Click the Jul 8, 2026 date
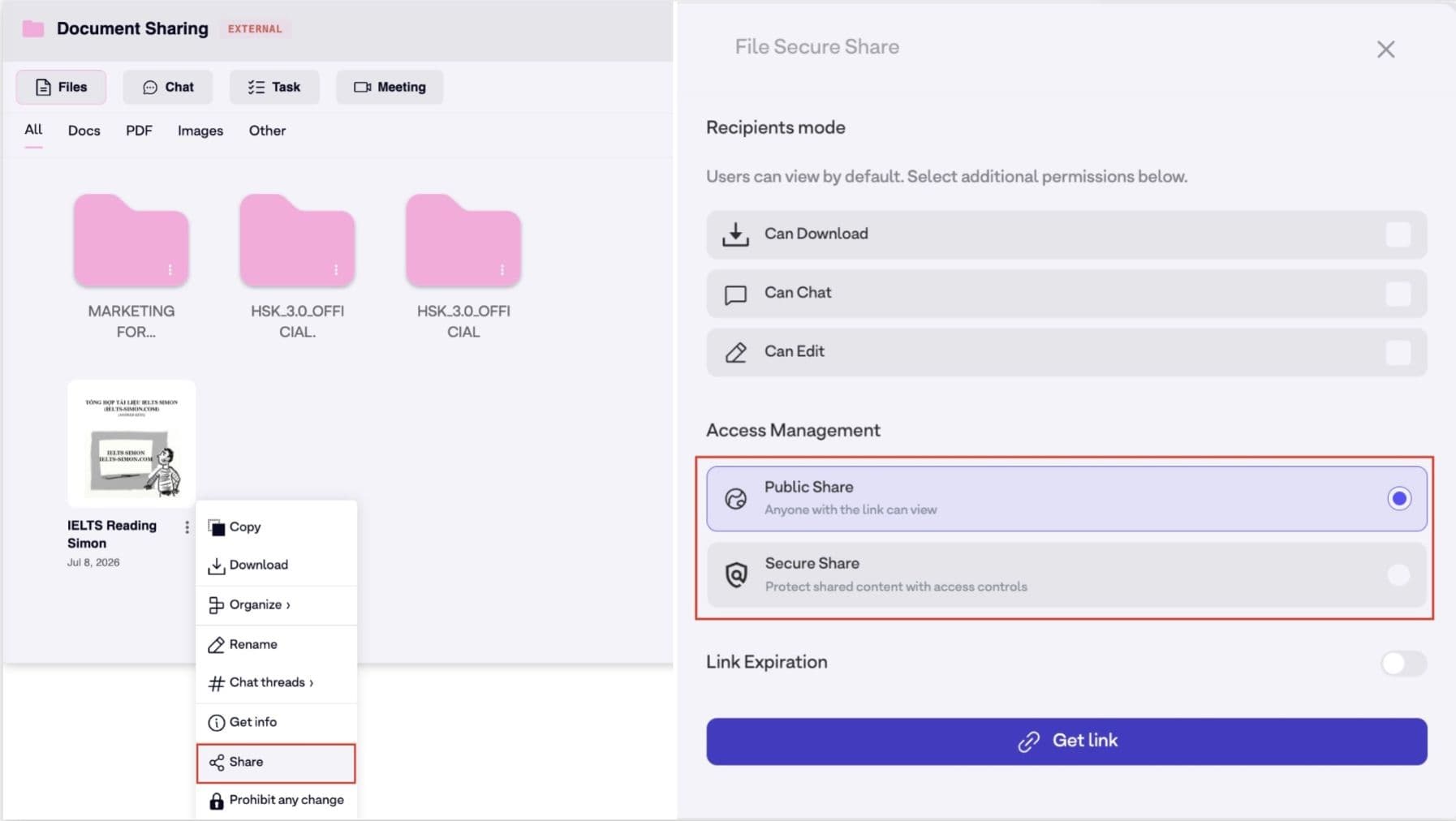This screenshot has width=1456, height=821. tap(93, 562)
